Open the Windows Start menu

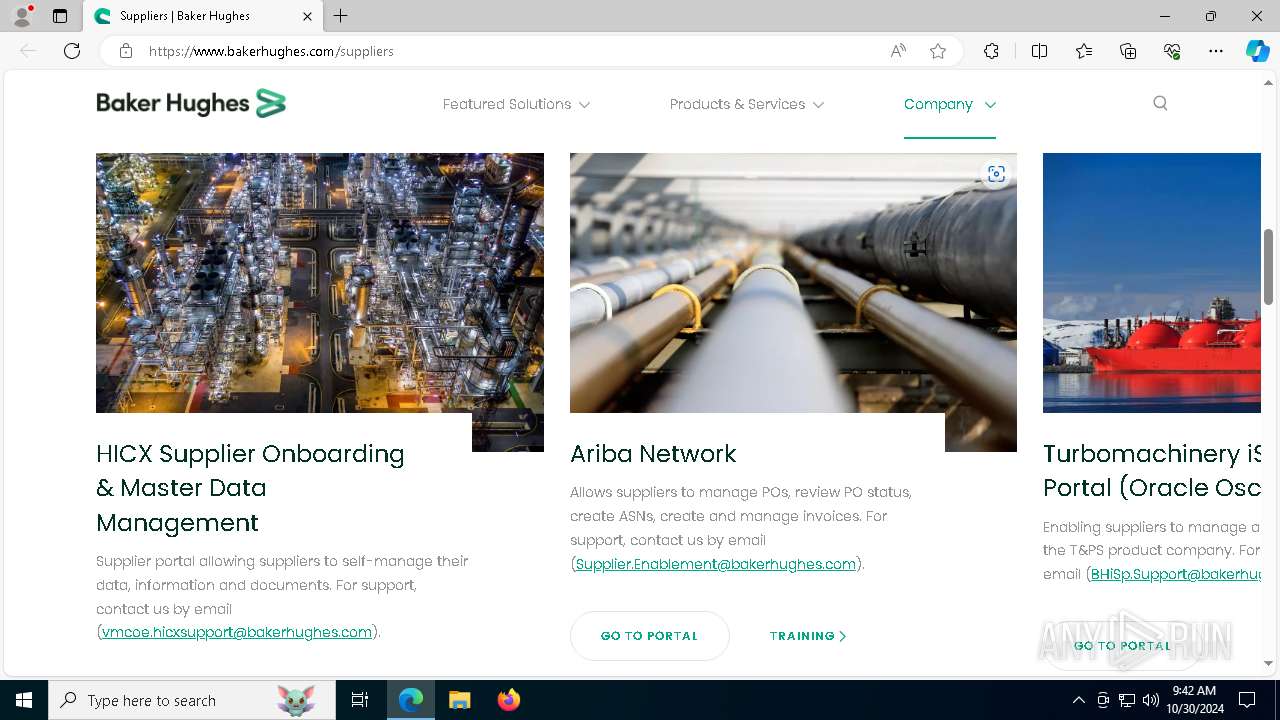point(24,700)
